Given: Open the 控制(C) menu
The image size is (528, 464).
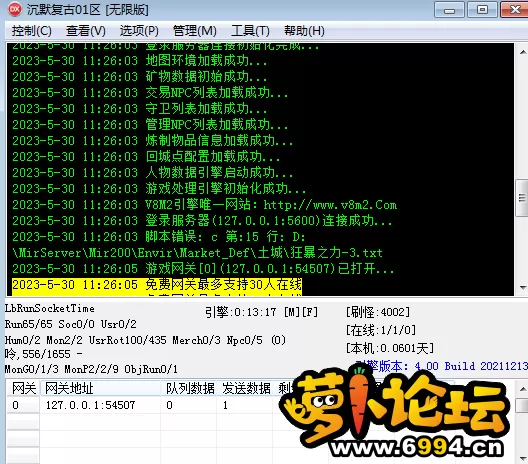Looking at the screenshot, I should click(32, 31).
